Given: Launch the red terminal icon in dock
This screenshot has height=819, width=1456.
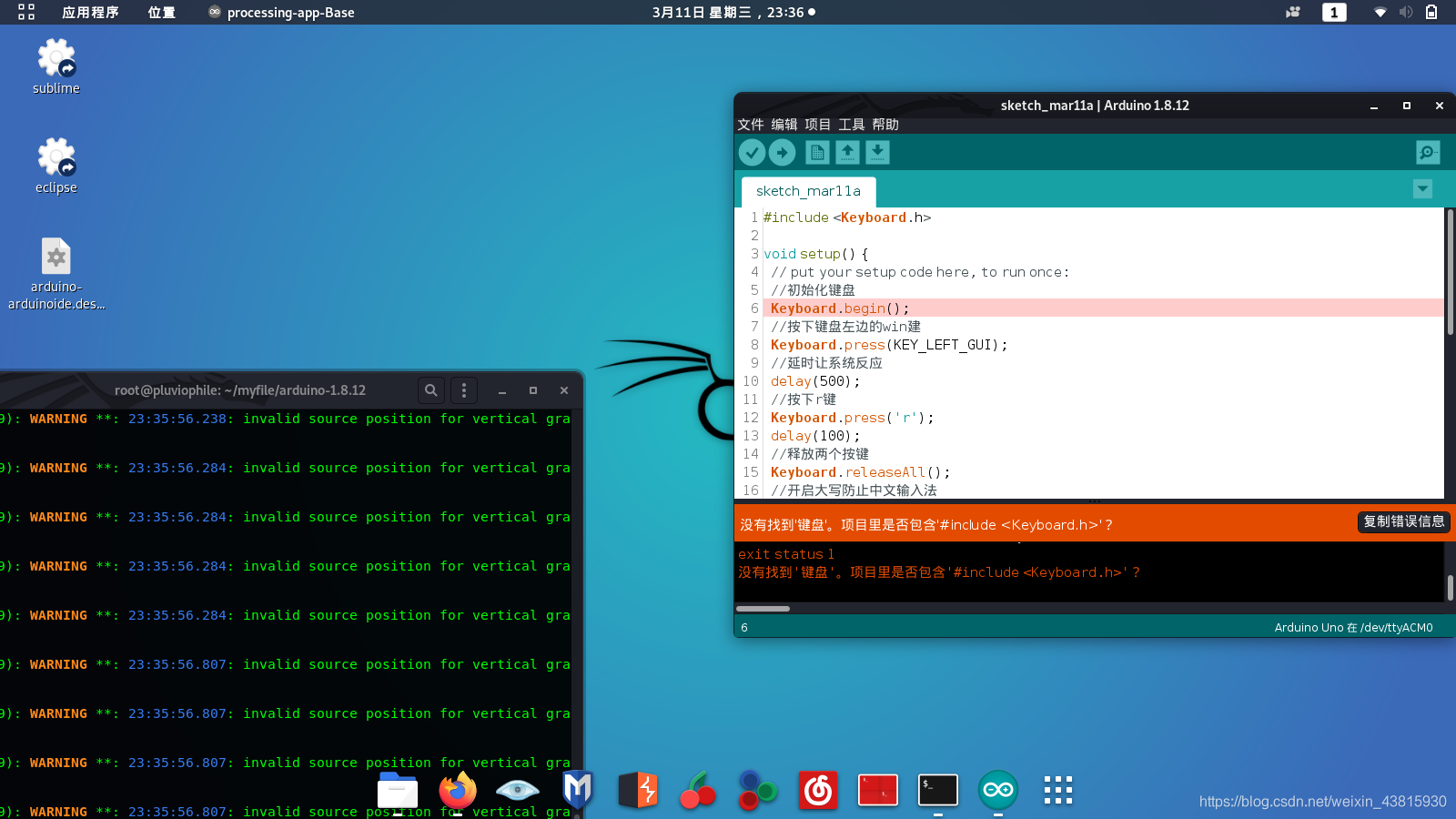Looking at the screenshot, I should tap(878, 790).
